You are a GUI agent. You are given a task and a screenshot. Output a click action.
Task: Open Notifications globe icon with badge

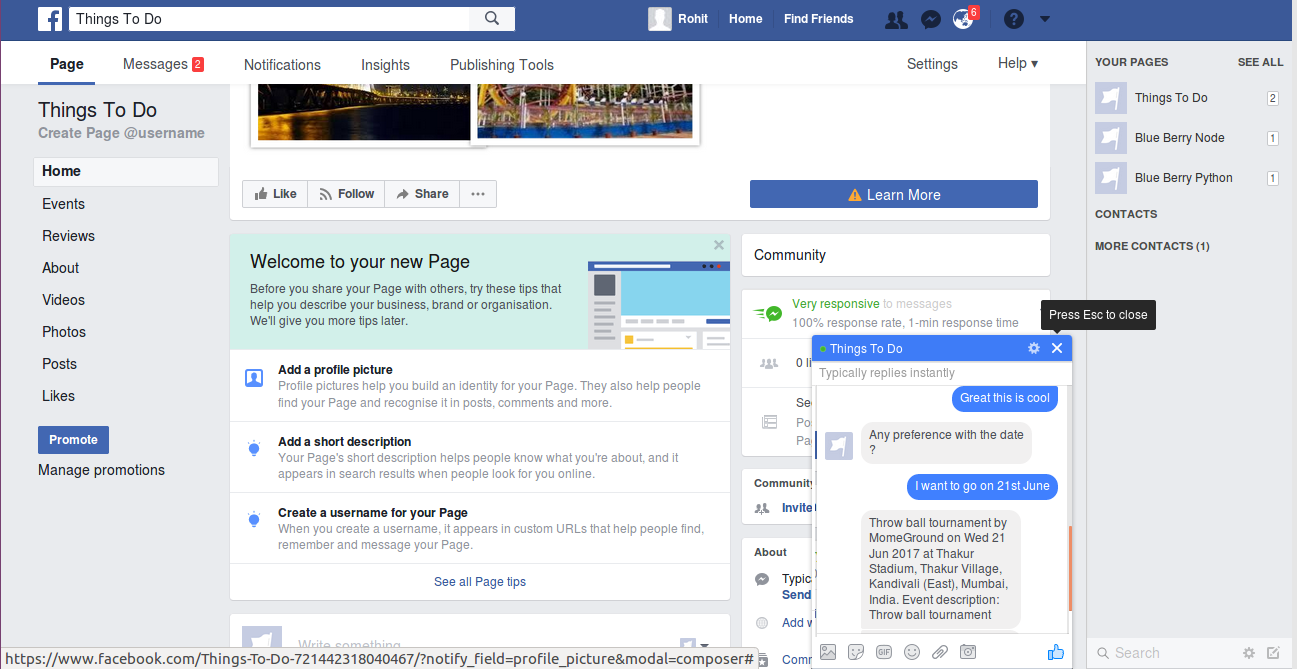964,18
